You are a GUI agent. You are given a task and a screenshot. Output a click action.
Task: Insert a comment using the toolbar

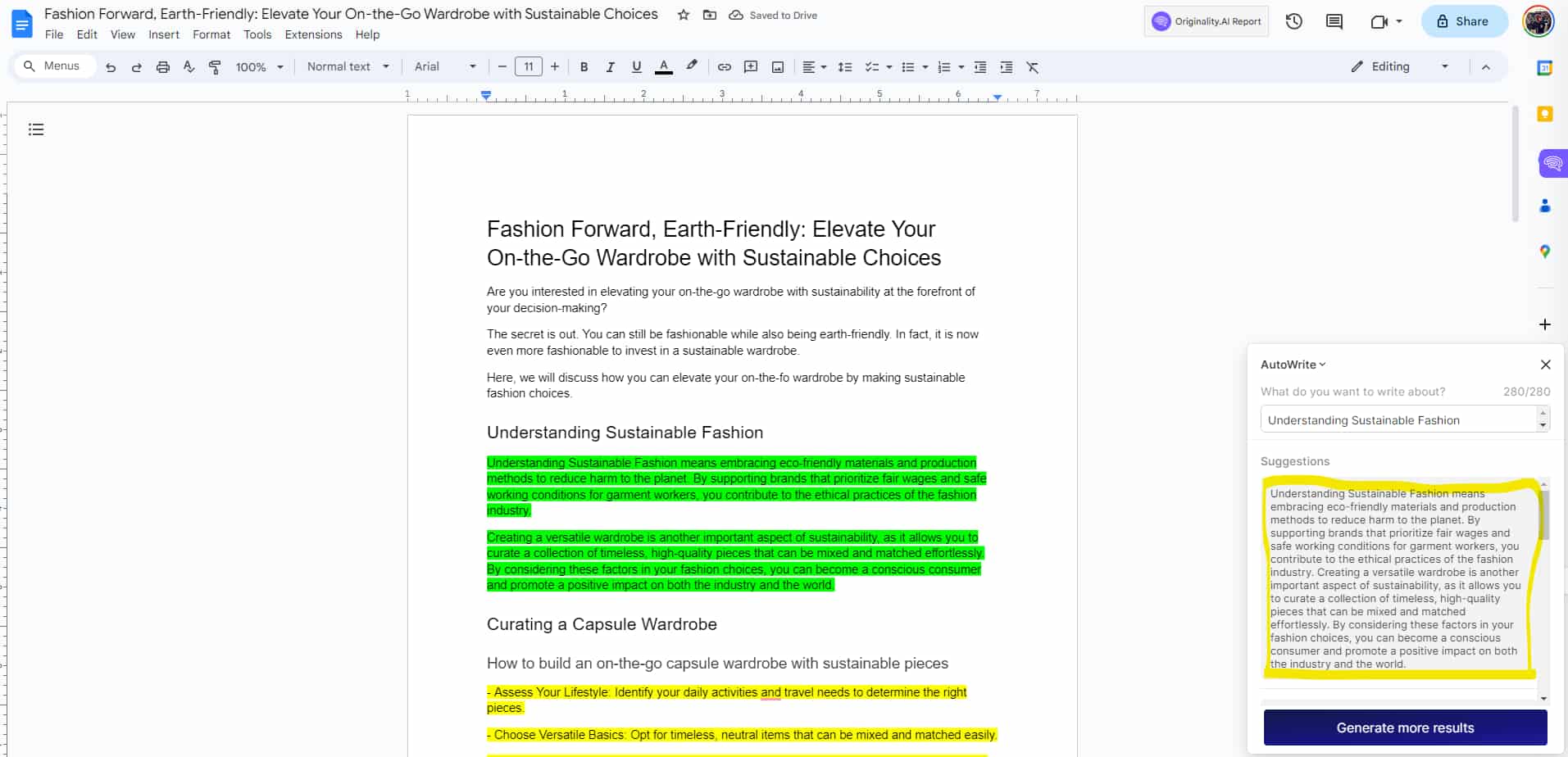tap(750, 66)
